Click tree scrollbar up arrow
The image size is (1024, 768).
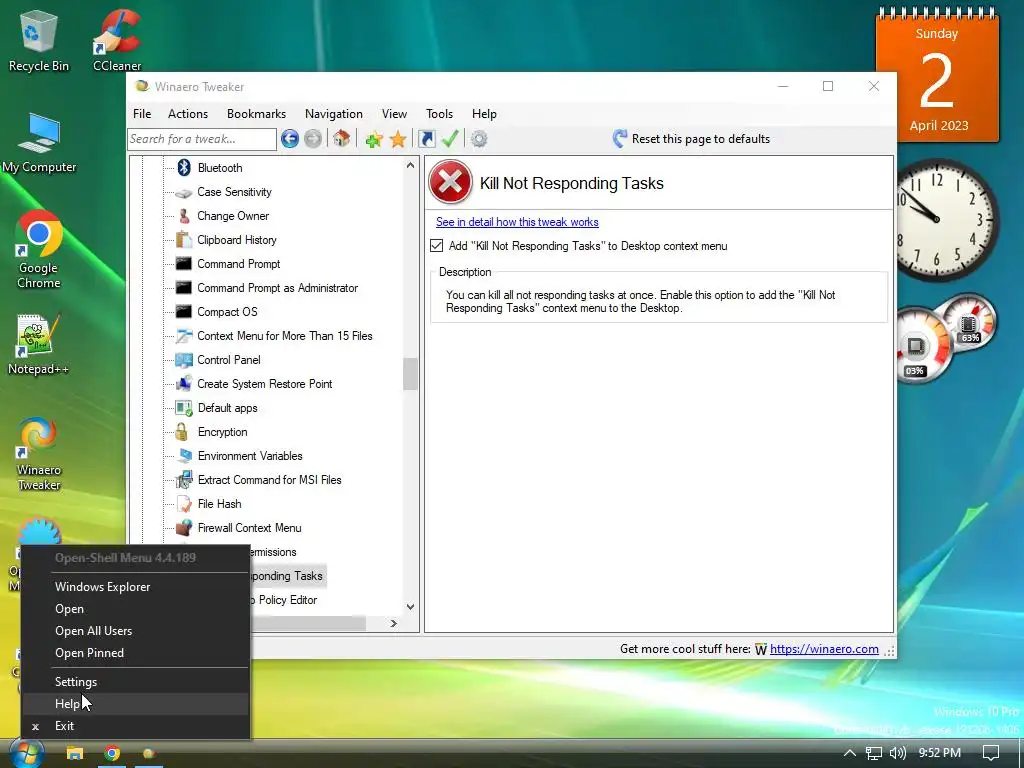tap(410, 165)
